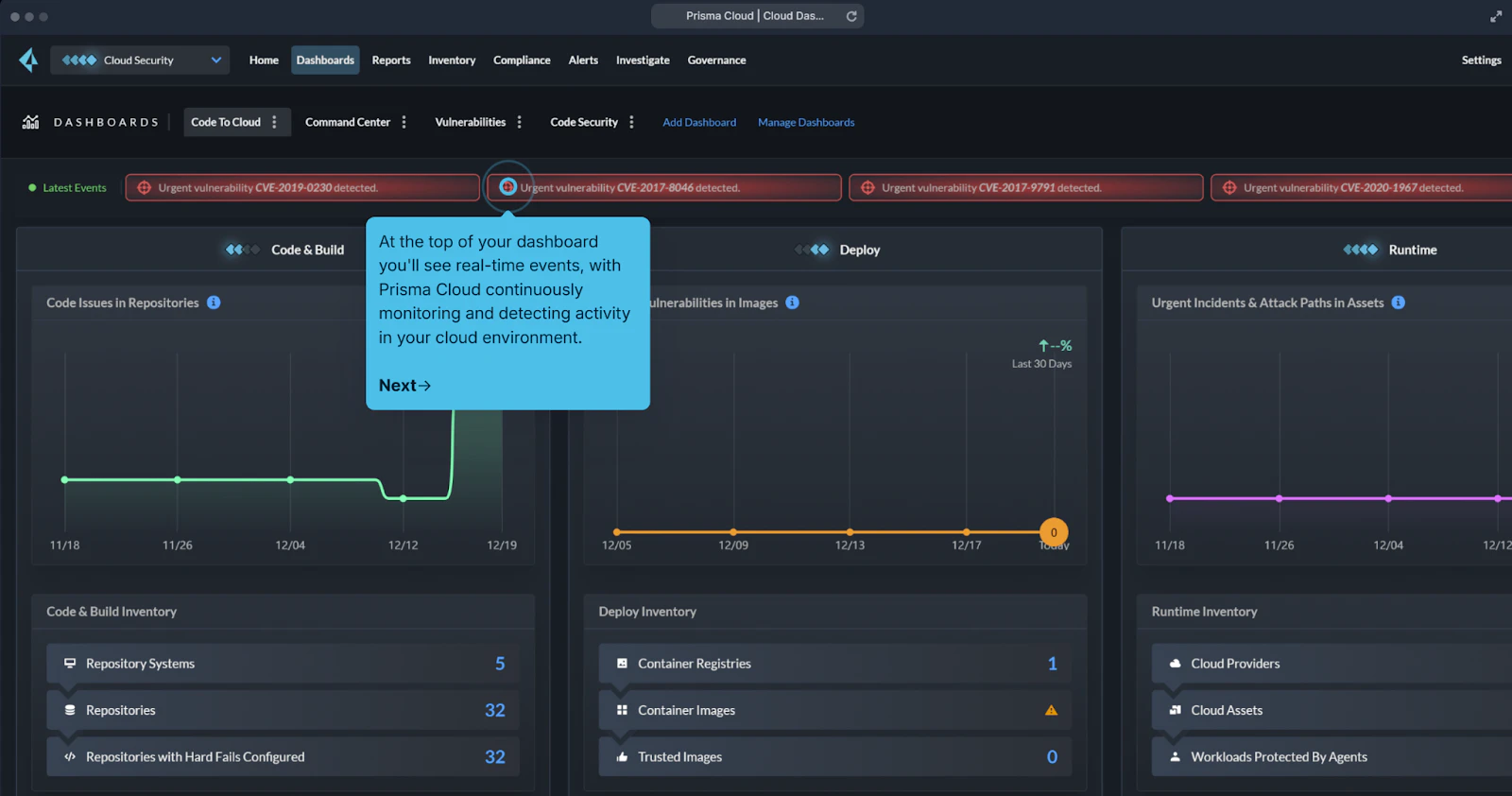The width and height of the screenshot is (1512, 796).
Task: Click the Add Dashboard link
Action: [699, 122]
